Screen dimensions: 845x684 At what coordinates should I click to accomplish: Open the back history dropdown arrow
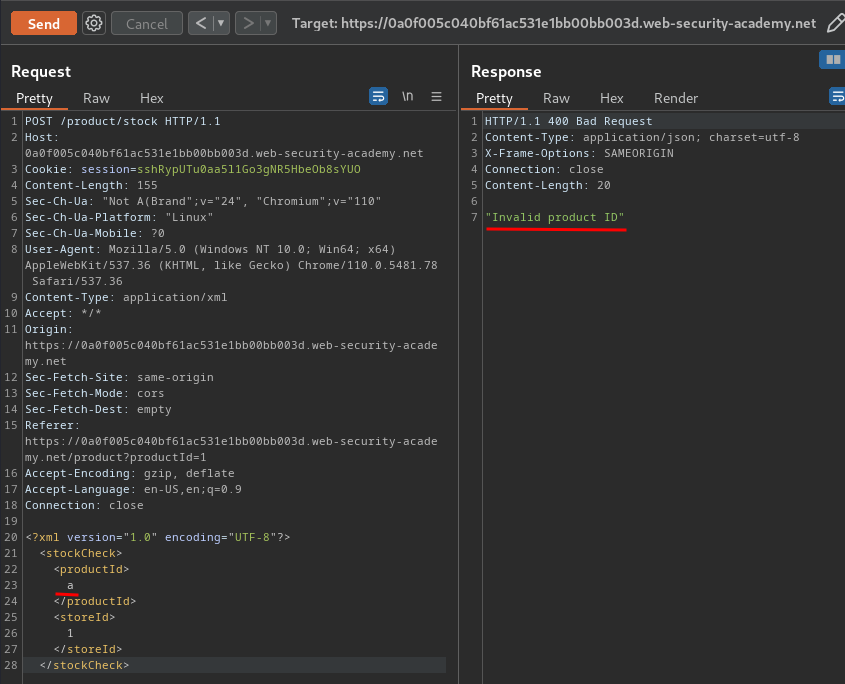click(x=221, y=23)
